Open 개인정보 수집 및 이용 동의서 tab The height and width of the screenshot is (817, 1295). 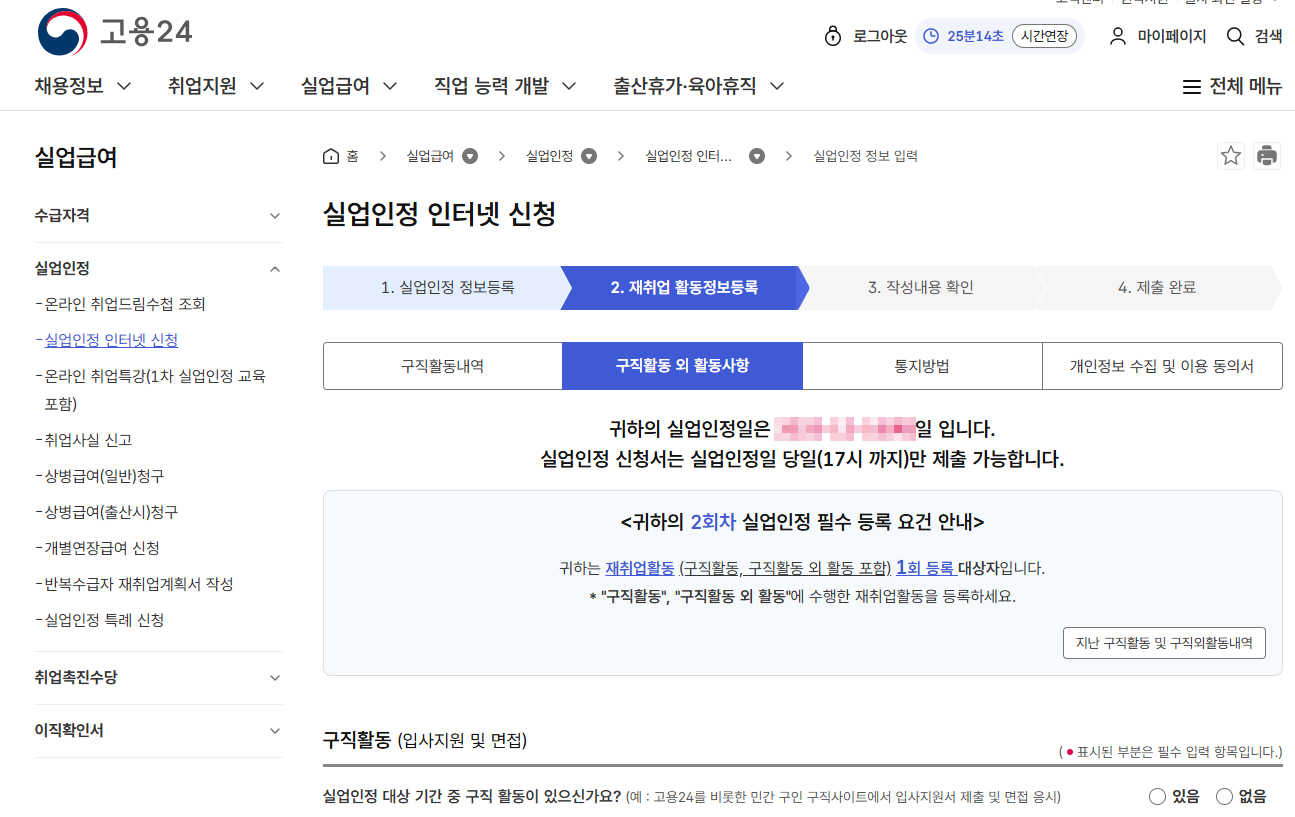coord(1162,366)
